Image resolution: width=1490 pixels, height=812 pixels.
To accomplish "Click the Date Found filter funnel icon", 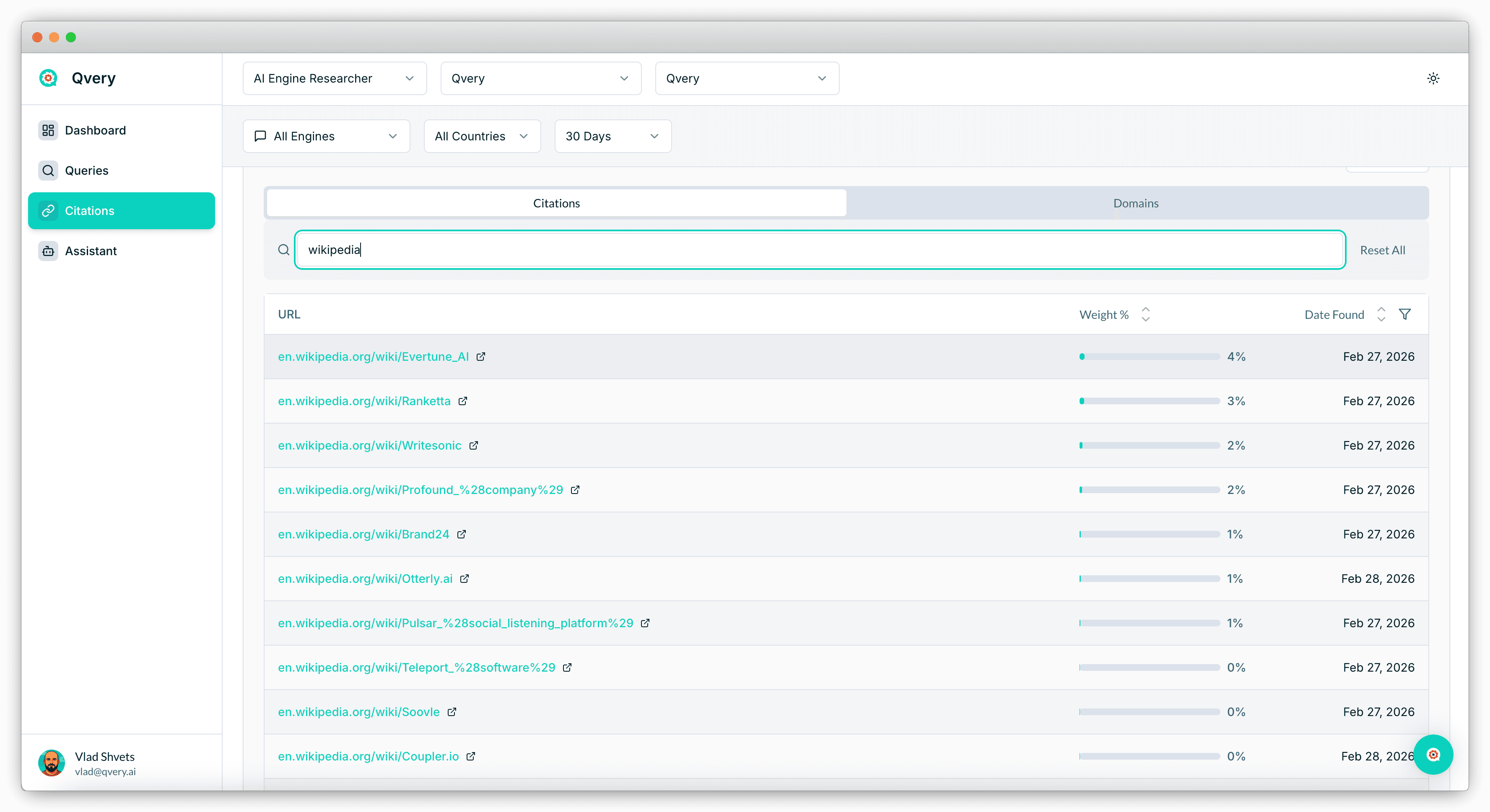I will 1404,314.
